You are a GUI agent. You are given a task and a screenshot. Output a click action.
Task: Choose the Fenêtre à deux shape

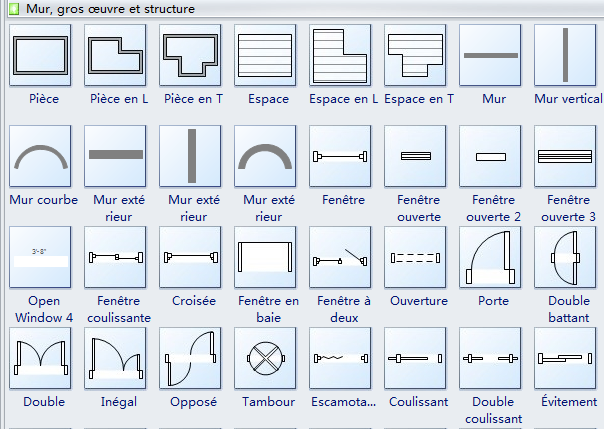340,257
